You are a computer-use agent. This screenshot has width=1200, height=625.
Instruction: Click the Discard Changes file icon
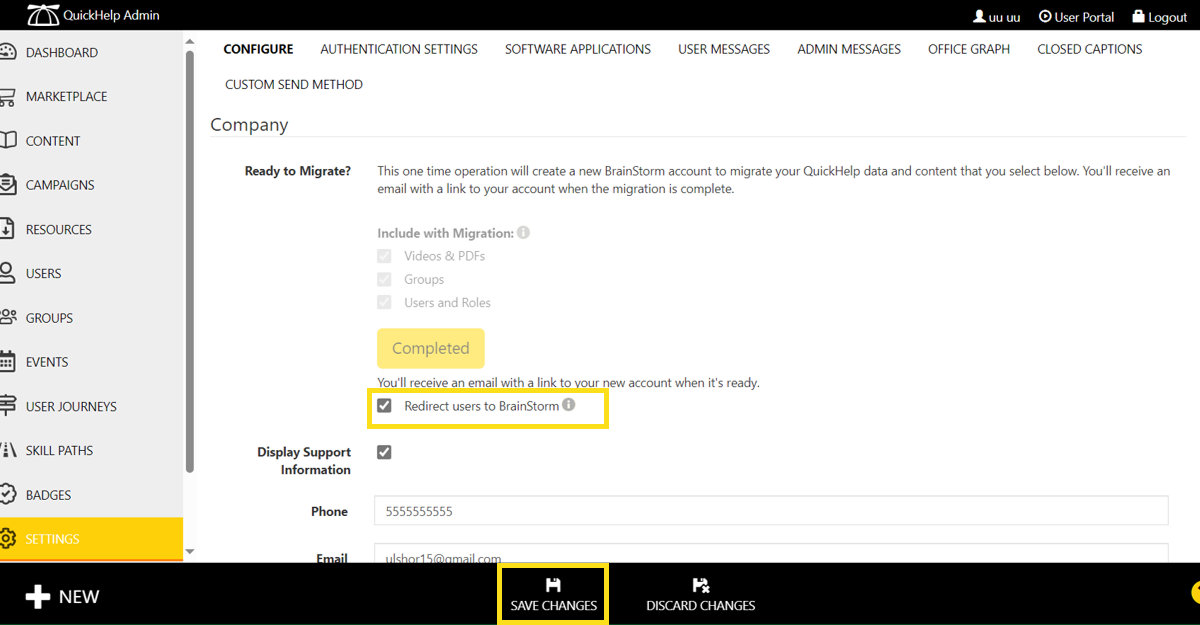pos(701,585)
